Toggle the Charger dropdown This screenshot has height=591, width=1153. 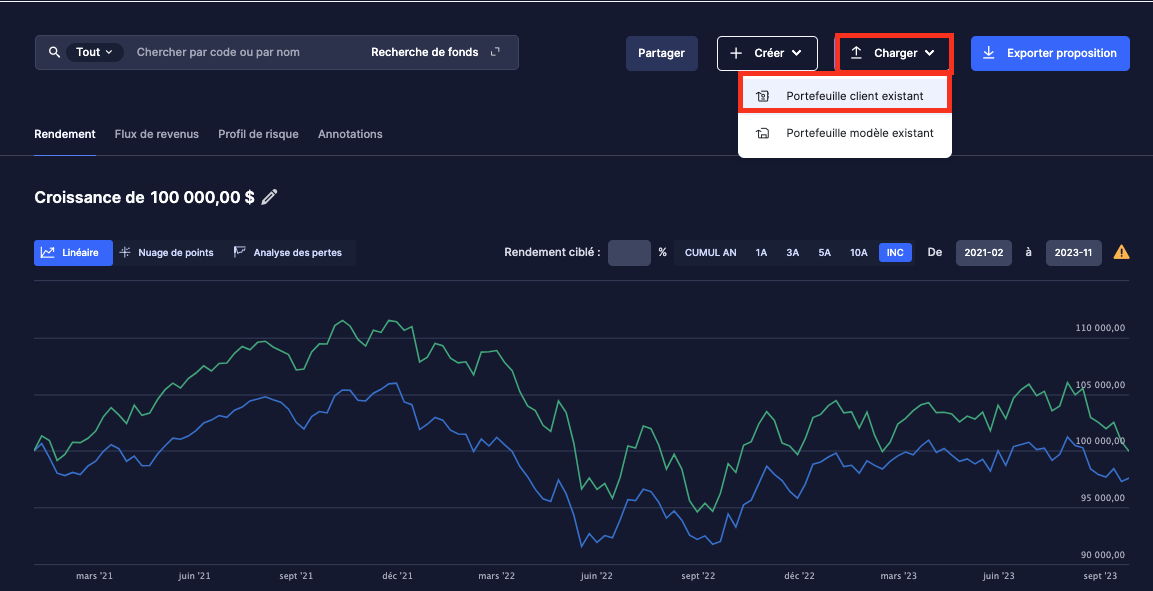pyautogui.click(x=894, y=53)
